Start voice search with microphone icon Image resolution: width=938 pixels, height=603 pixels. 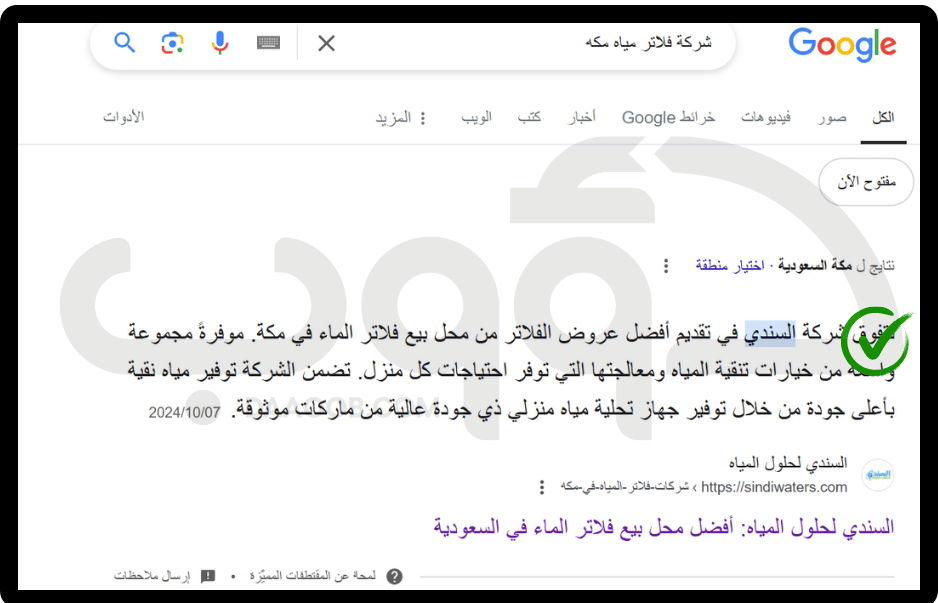click(220, 42)
